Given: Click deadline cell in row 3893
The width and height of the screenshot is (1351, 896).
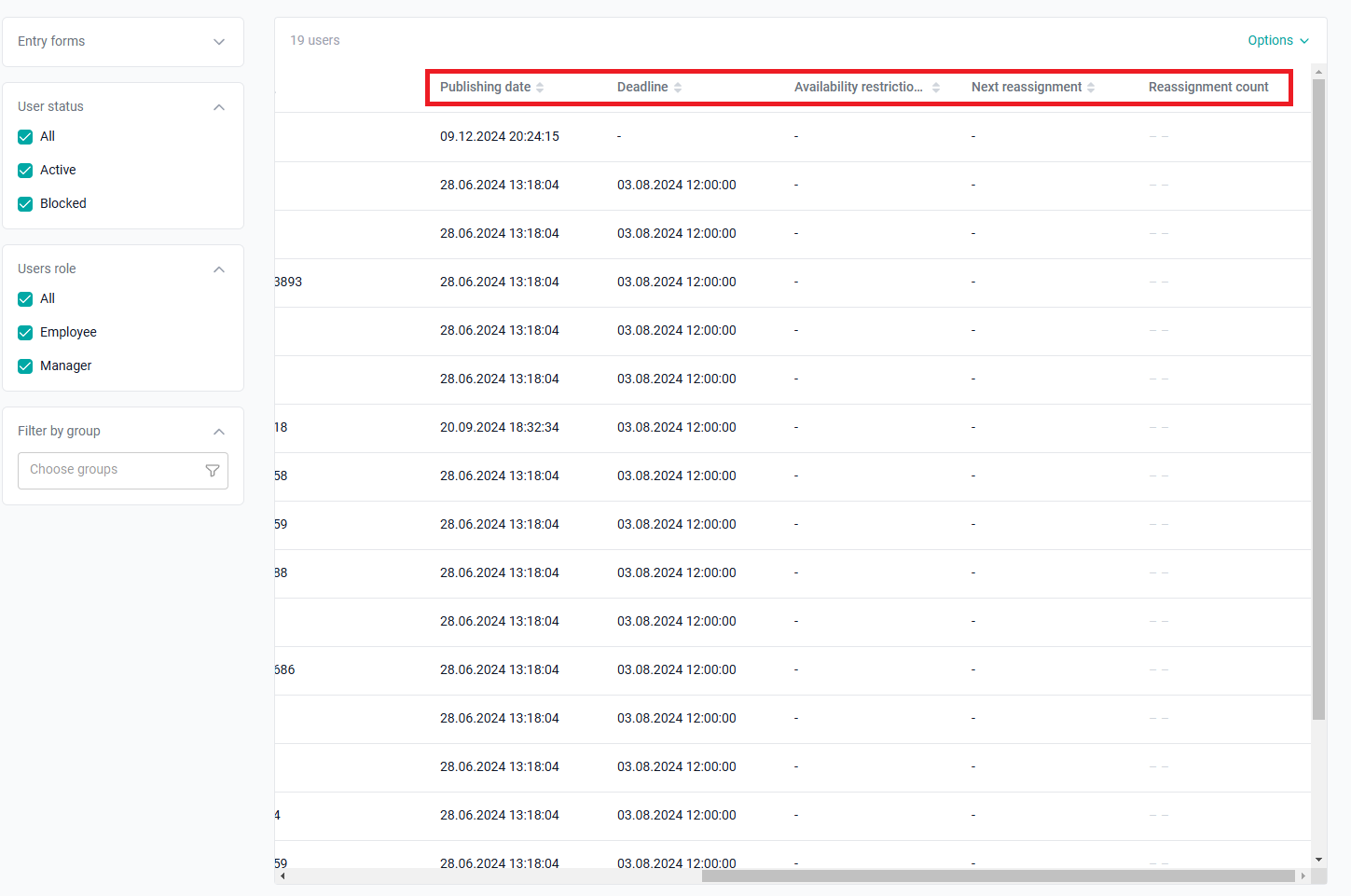Looking at the screenshot, I should click(x=677, y=282).
